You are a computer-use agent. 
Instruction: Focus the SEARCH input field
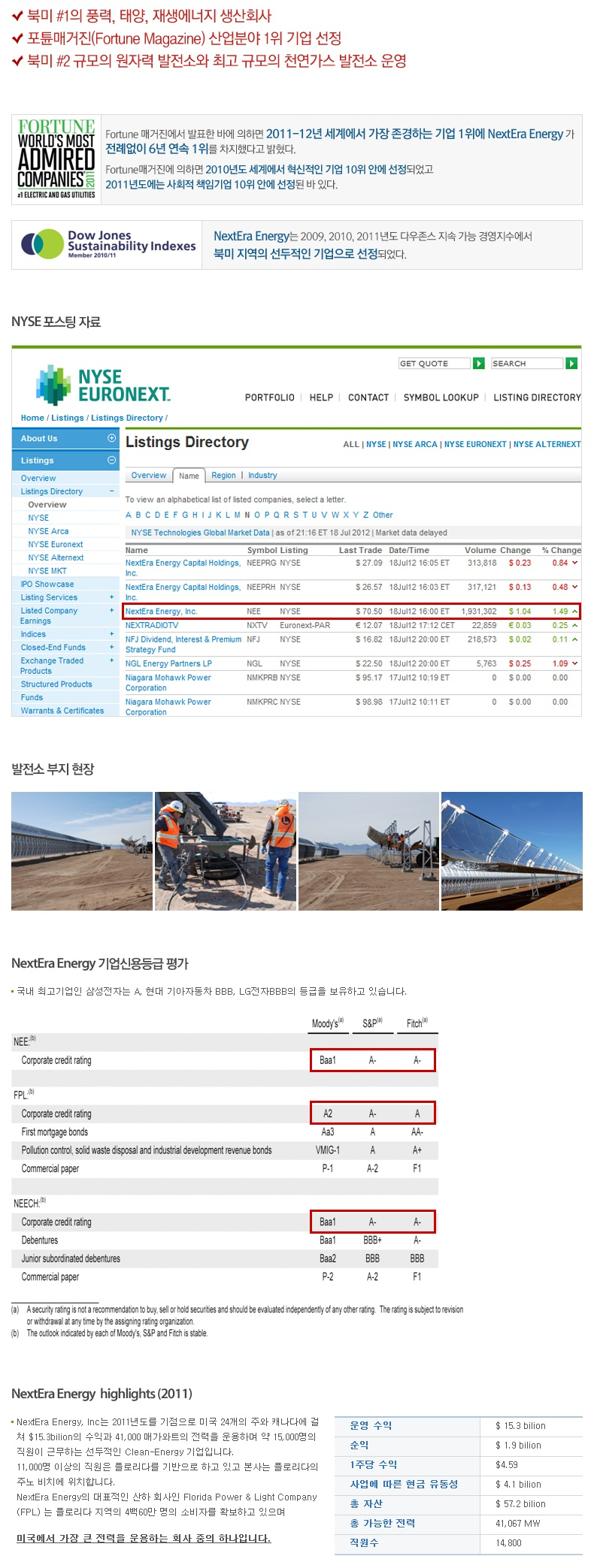(527, 364)
